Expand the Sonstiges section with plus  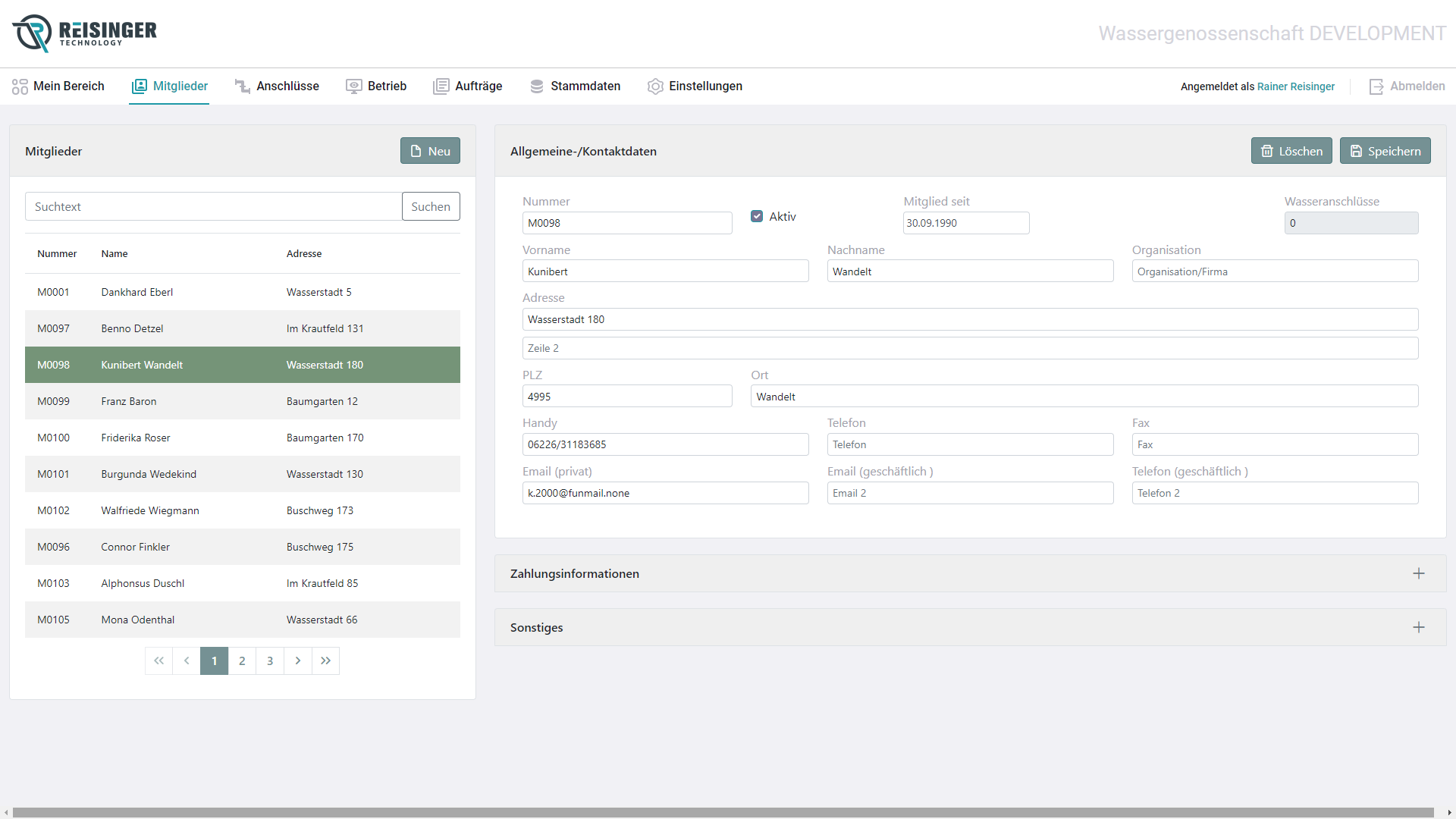point(1419,627)
